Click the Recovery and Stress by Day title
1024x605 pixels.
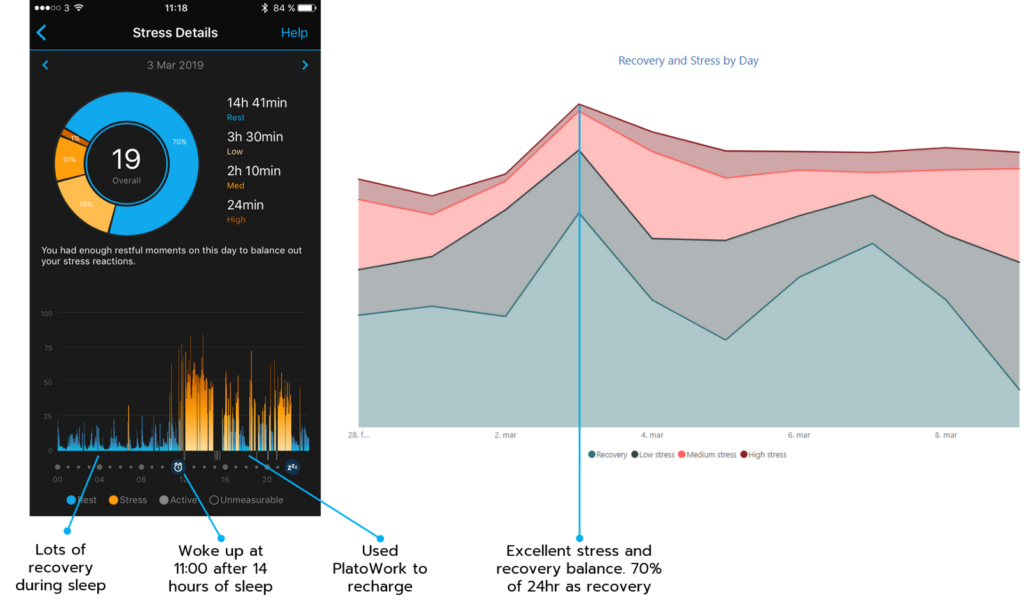click(x=688, y=61)
